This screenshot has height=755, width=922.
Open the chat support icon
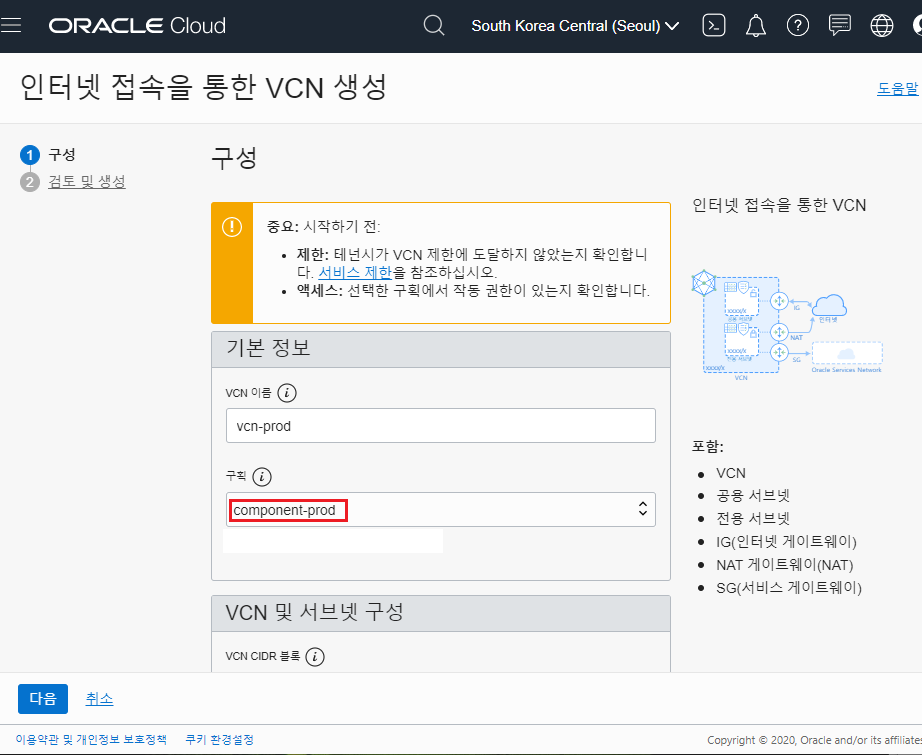tap(840, 25)
